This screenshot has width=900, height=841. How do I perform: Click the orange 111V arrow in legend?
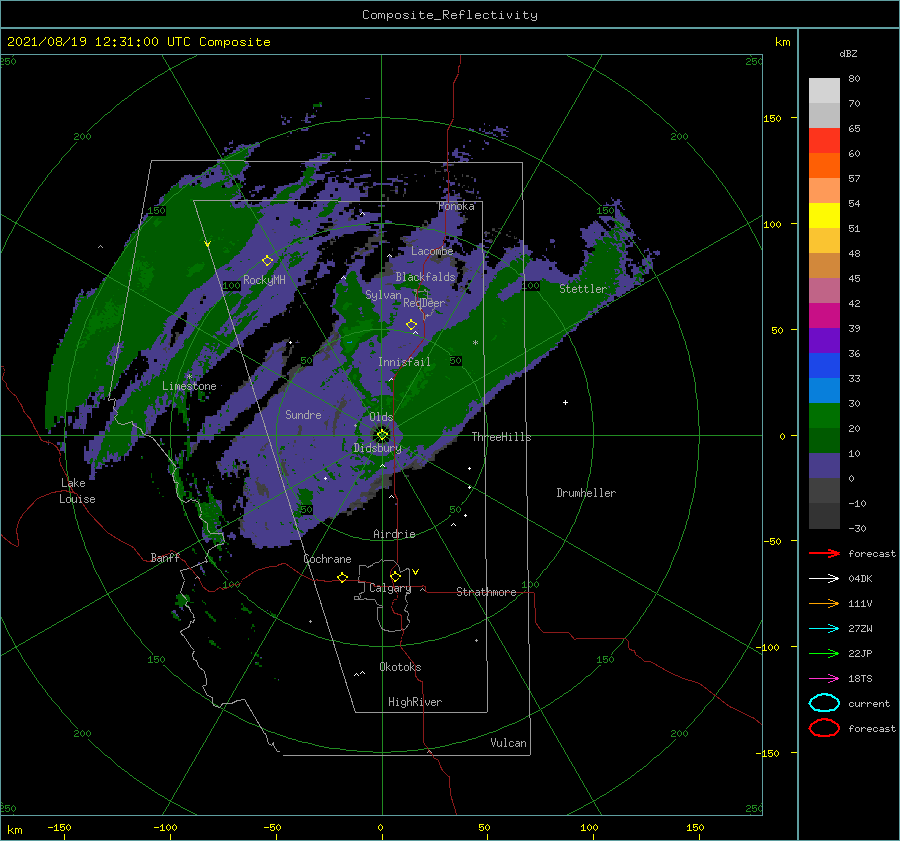(x=824, y=603)
